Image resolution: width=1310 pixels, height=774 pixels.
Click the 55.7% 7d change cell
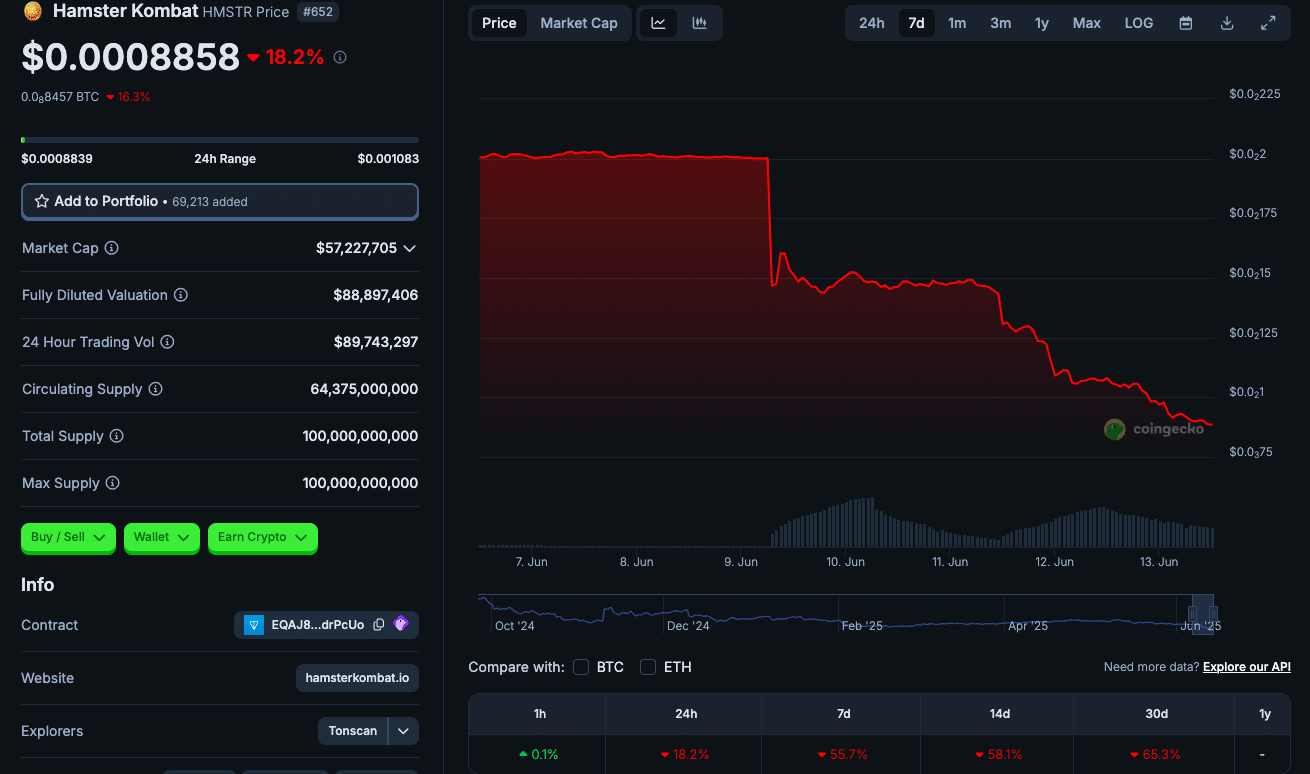tap(844, 755)
